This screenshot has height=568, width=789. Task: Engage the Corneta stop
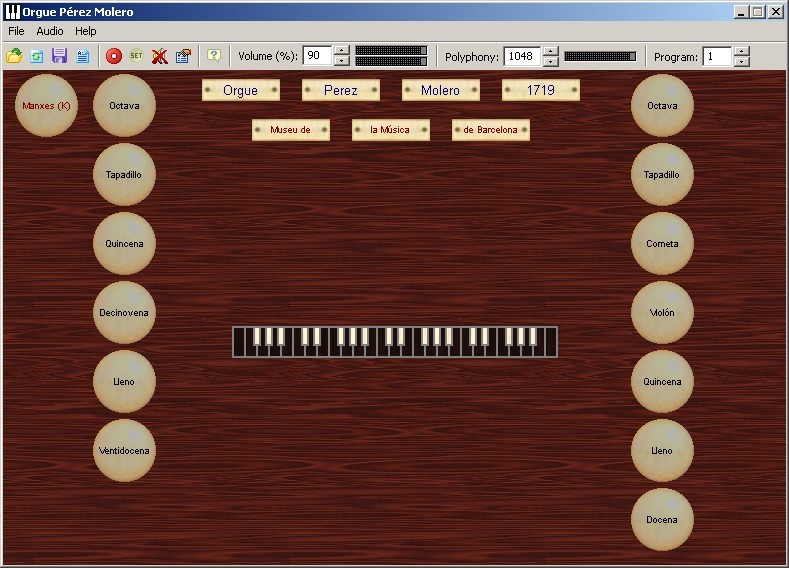pyautogui.click(x=662, y=244)
